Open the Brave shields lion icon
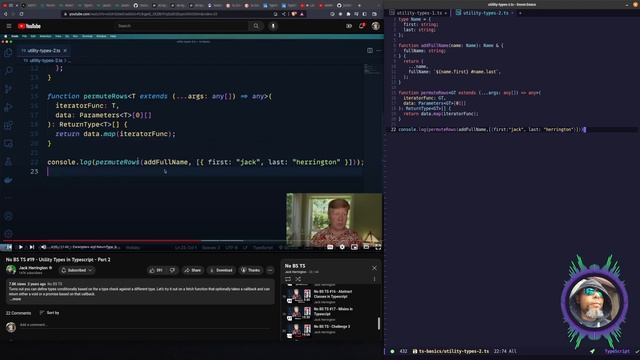 (x=293, y=14)
